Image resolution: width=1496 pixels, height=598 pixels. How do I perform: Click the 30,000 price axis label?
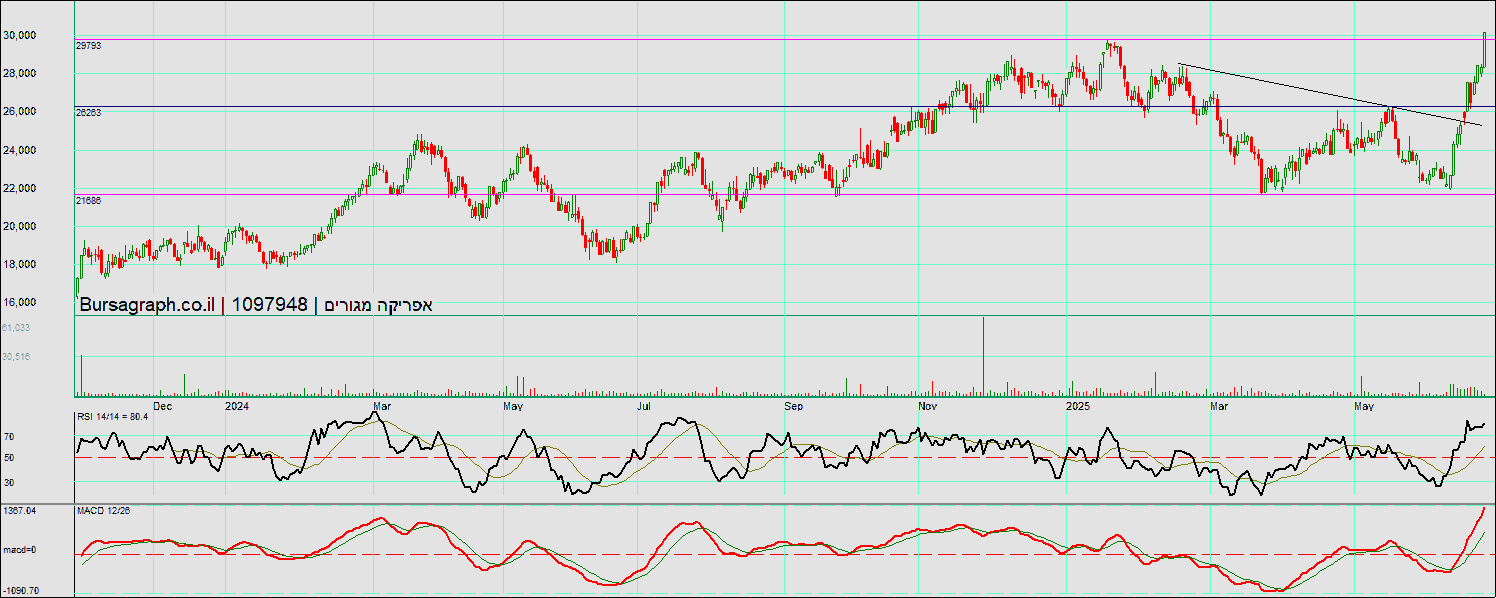pyautogui.click(x=20, y=35)
